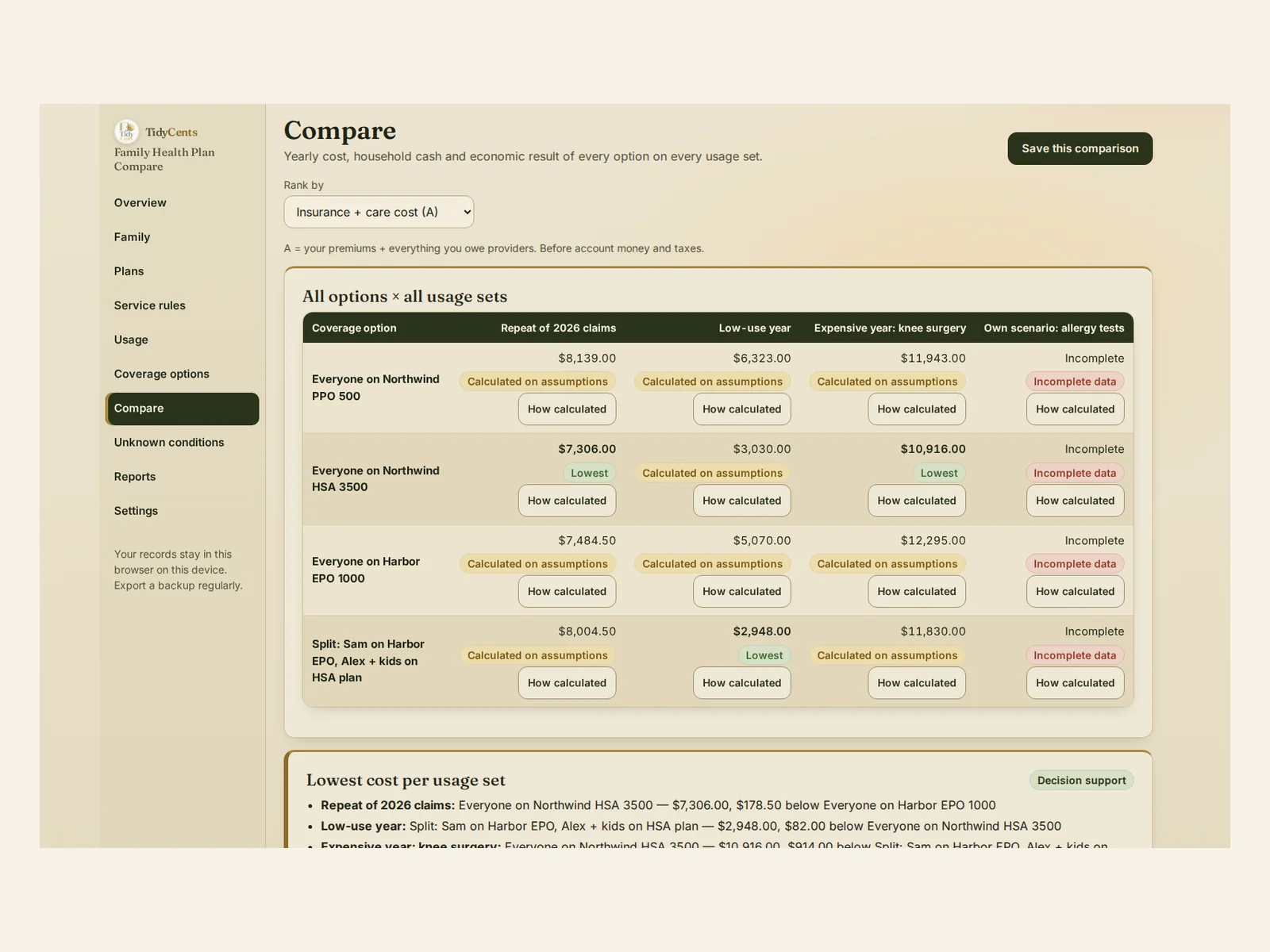Viewport: 1270px width, 952px height.
Task: Open the Family section
Action: 182,237
